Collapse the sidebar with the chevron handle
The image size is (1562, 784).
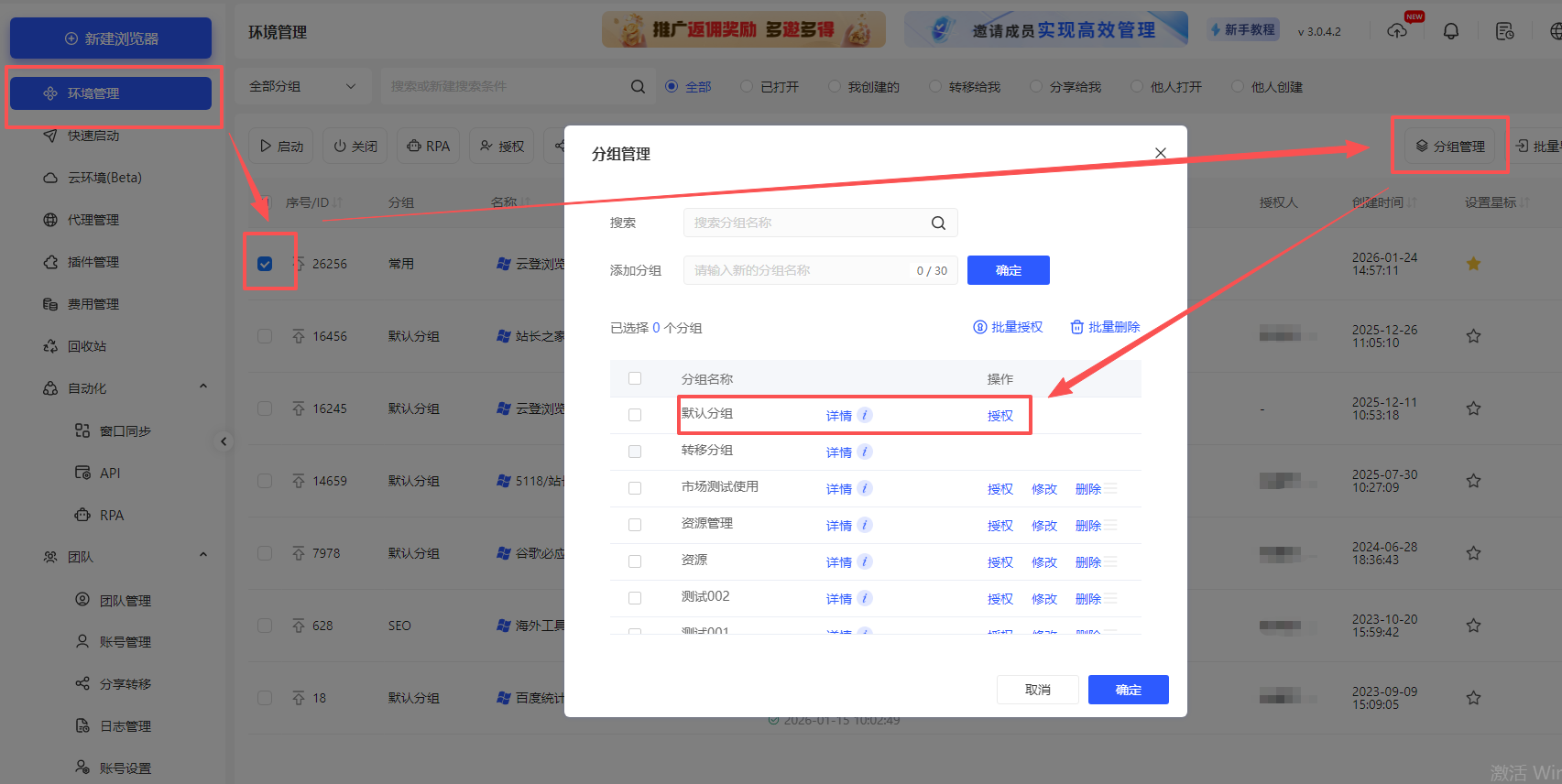(223, 441)
